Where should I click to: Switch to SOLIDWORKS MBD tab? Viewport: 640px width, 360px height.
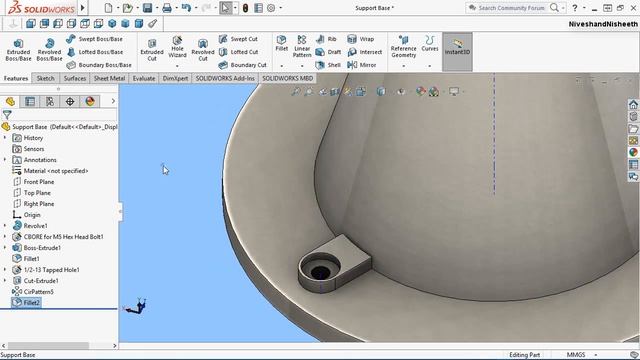point(287,78)
